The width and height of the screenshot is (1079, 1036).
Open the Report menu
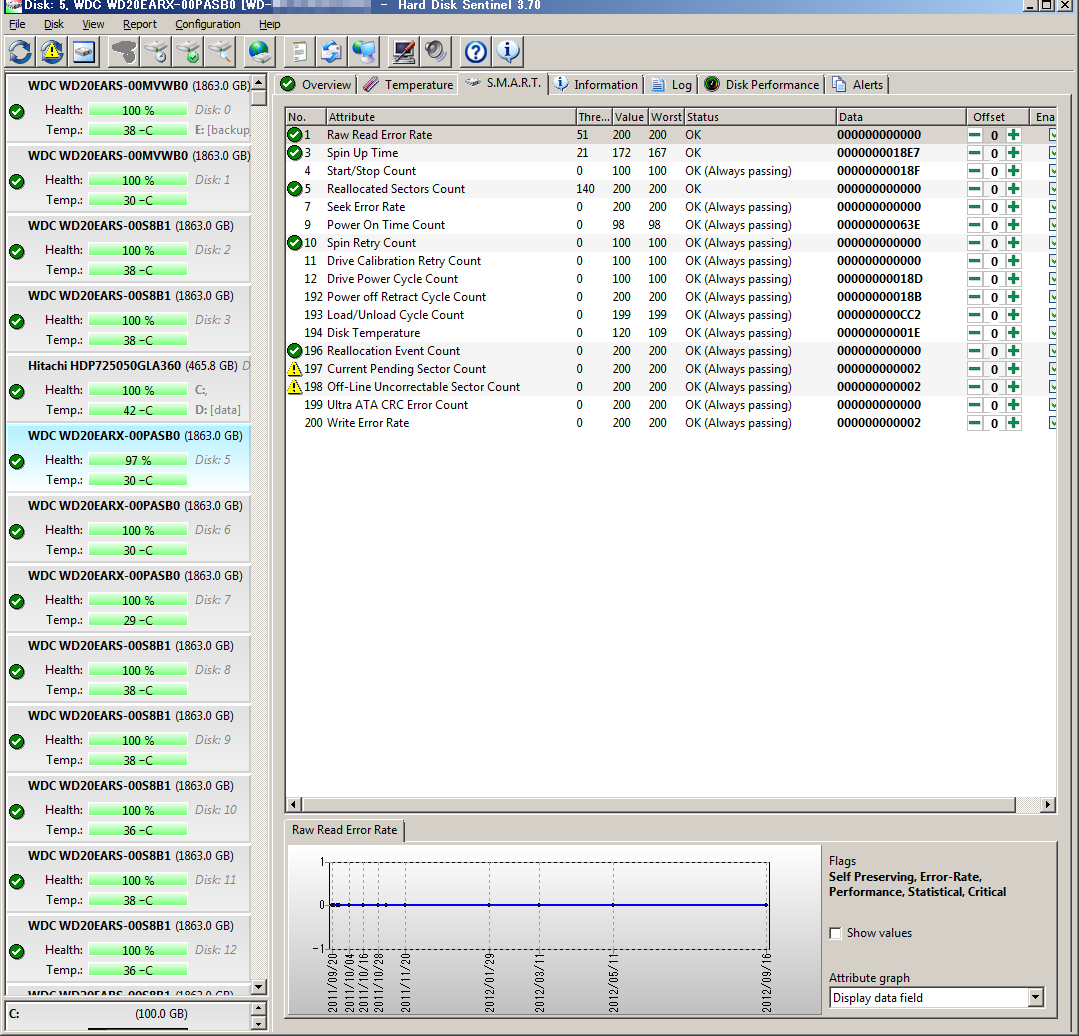tap(140, 24)
